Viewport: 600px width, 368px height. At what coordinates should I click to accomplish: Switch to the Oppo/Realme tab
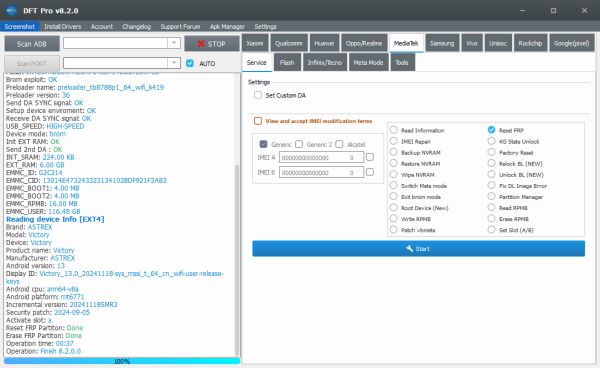click(x=364, y=43)
